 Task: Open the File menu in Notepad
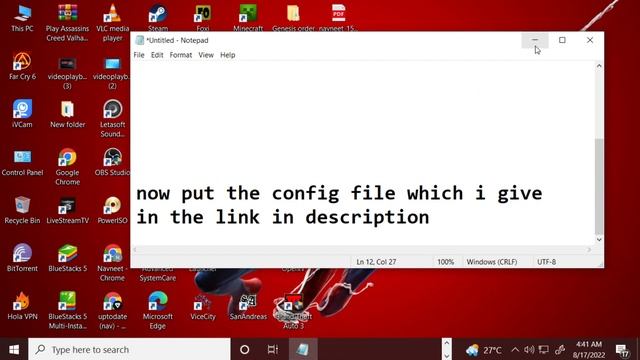tap(139, 55)
